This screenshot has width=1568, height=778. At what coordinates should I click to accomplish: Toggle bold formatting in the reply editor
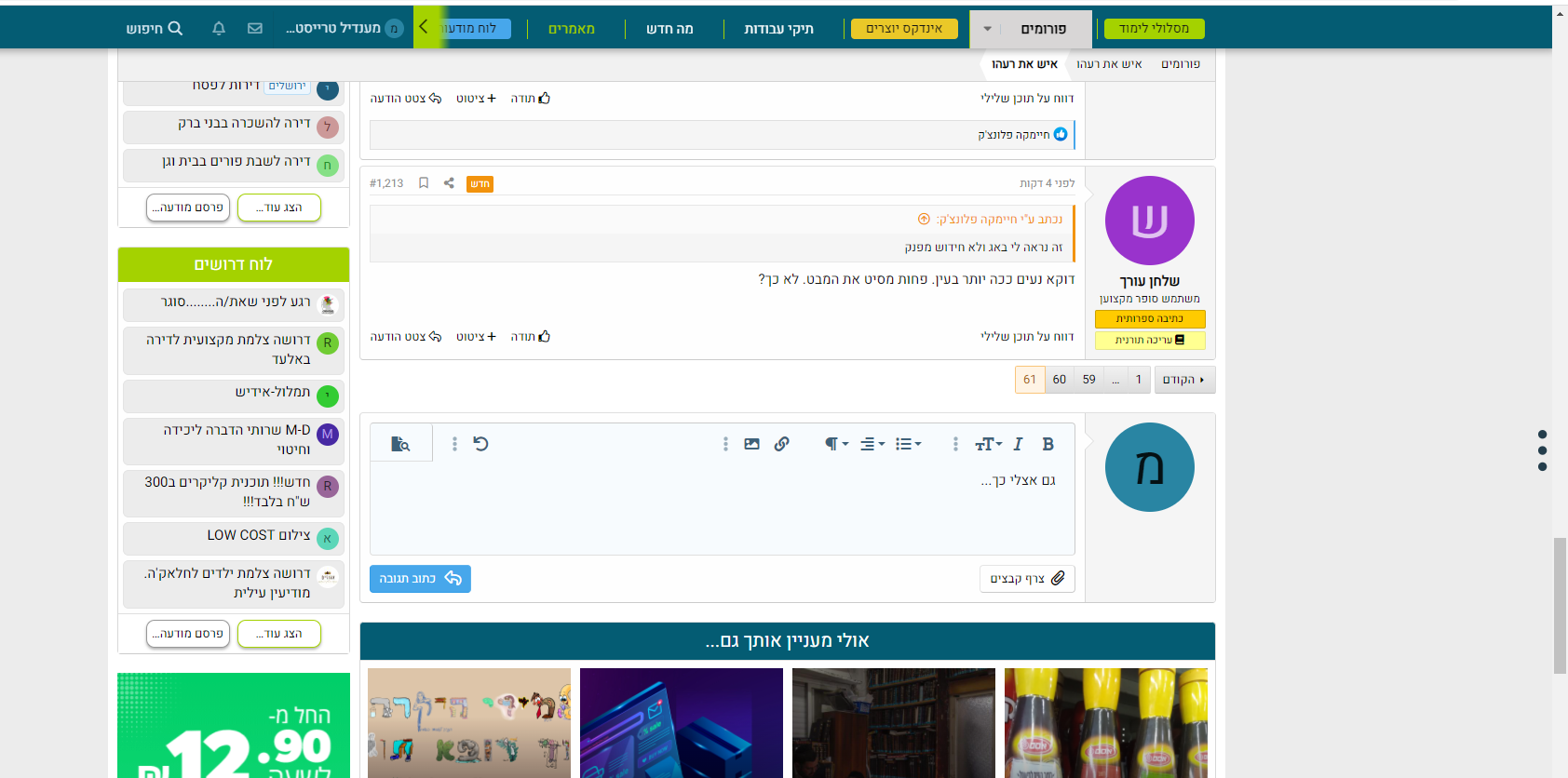pyautogui.click(x=1048, y=444)
